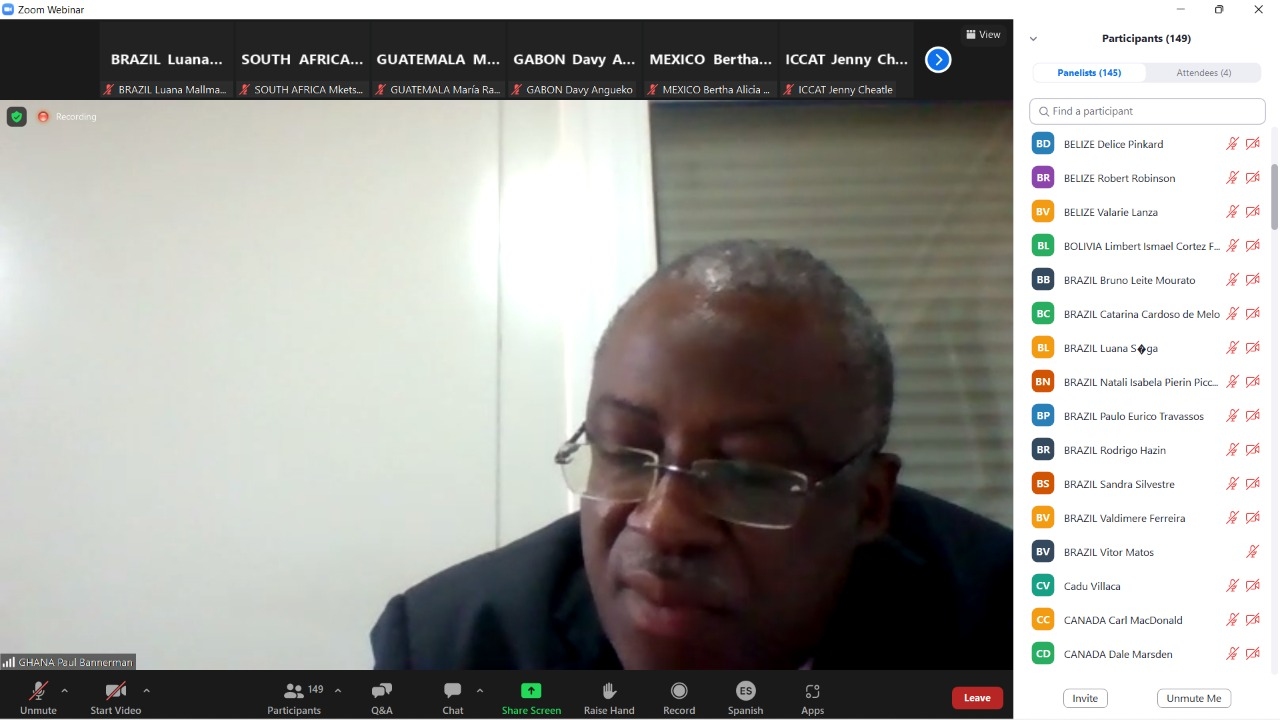Click video-off icon for CANADA Dale Marsden
1280x720 pixels.
click(1252, 654)
